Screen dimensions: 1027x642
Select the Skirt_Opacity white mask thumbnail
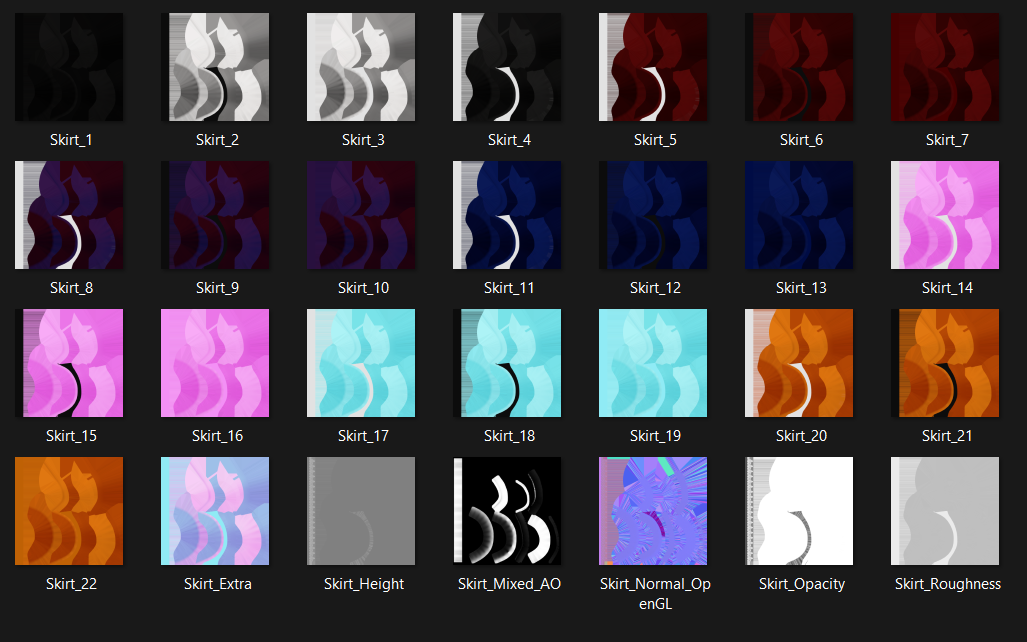pyautogui.click(x=799, y=511)
